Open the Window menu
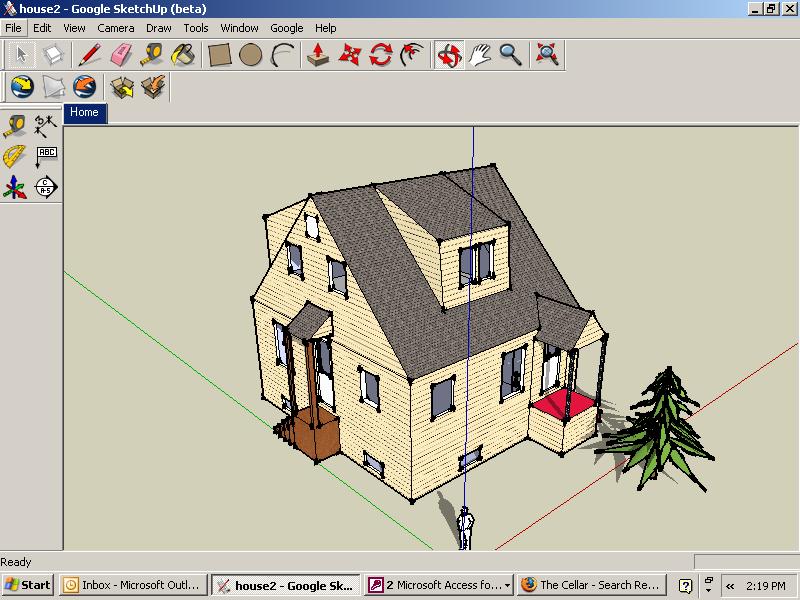800x600 pixels. click(x=239, y=28)
